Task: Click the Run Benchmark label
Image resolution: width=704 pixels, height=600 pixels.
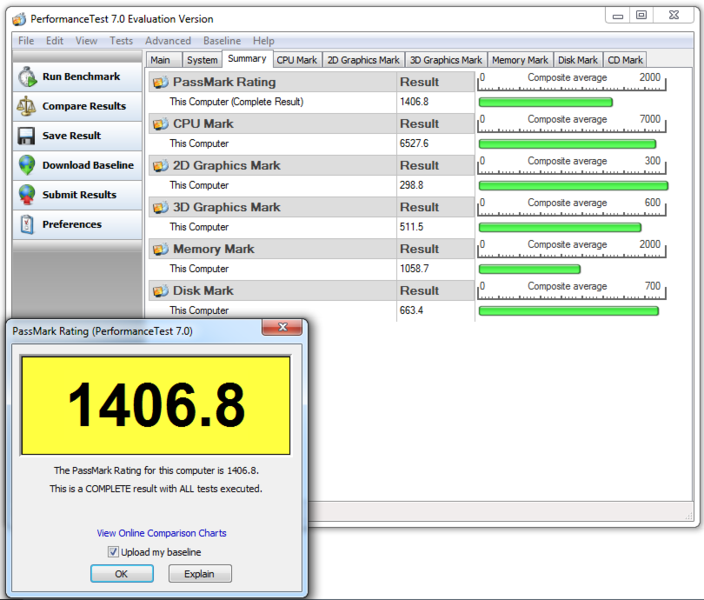Action: pyautogui.click(x=81, y=77)
